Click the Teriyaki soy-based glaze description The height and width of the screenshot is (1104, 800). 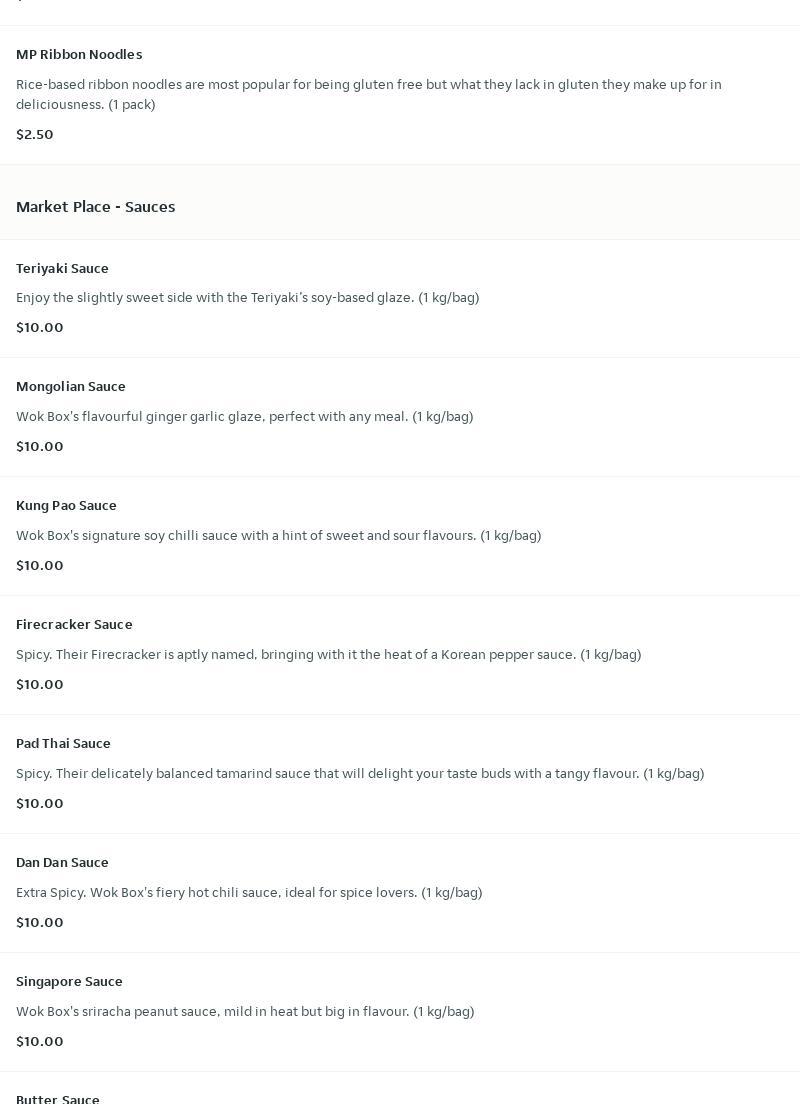247,298
